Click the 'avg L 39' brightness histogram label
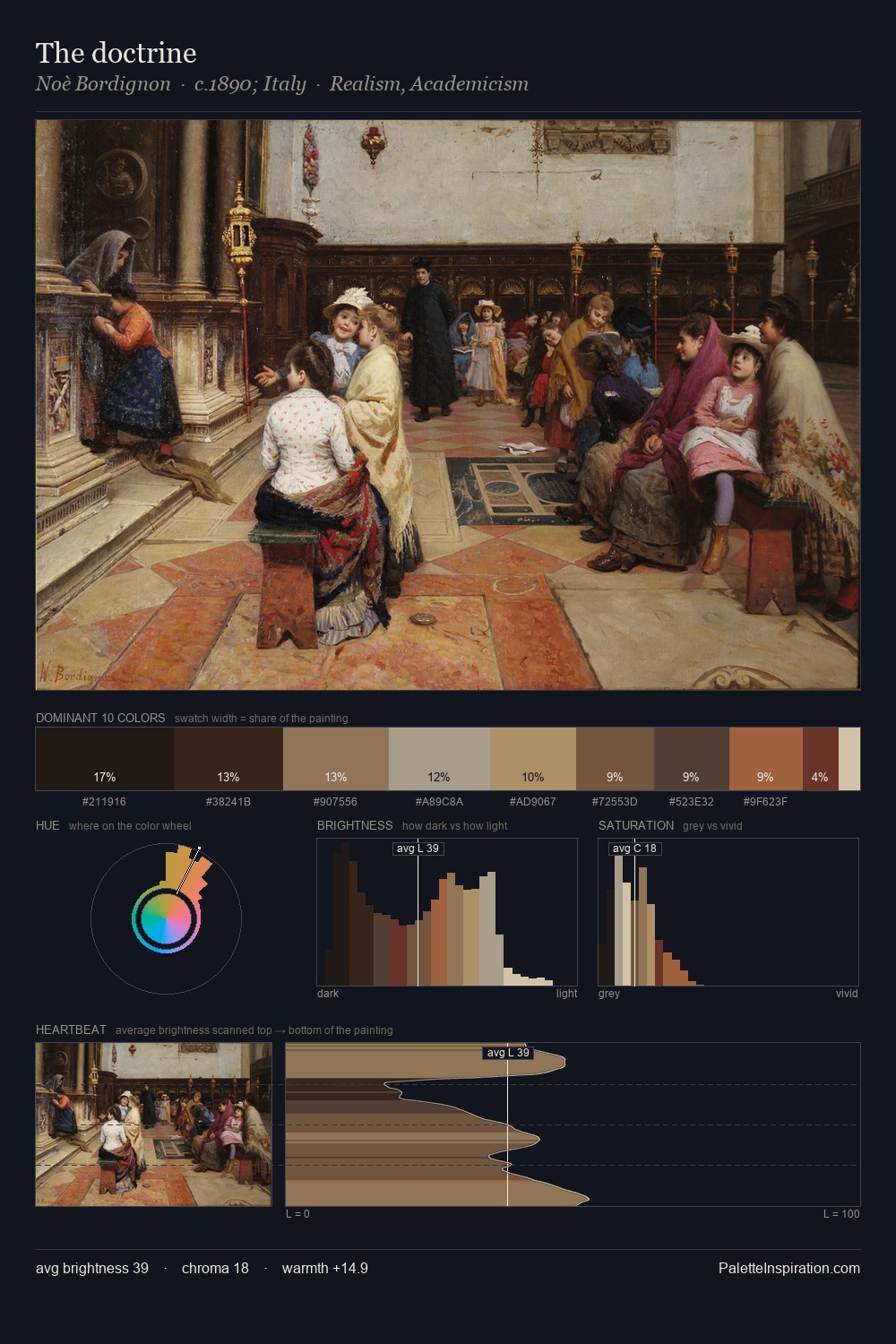 click(x=418, y=849)
